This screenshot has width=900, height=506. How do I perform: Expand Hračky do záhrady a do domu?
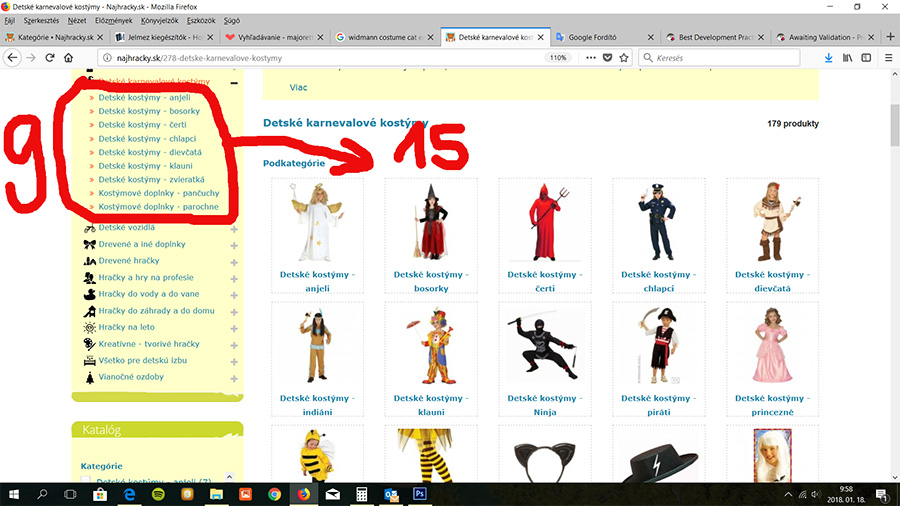[234, 312]
